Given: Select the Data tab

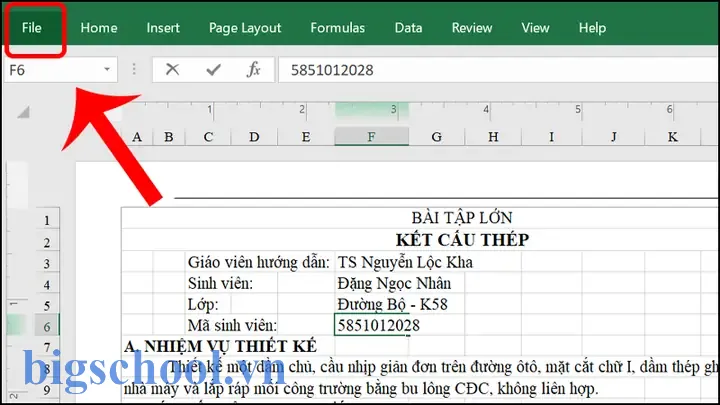Looking at the screenshot, I should point(408,28).
